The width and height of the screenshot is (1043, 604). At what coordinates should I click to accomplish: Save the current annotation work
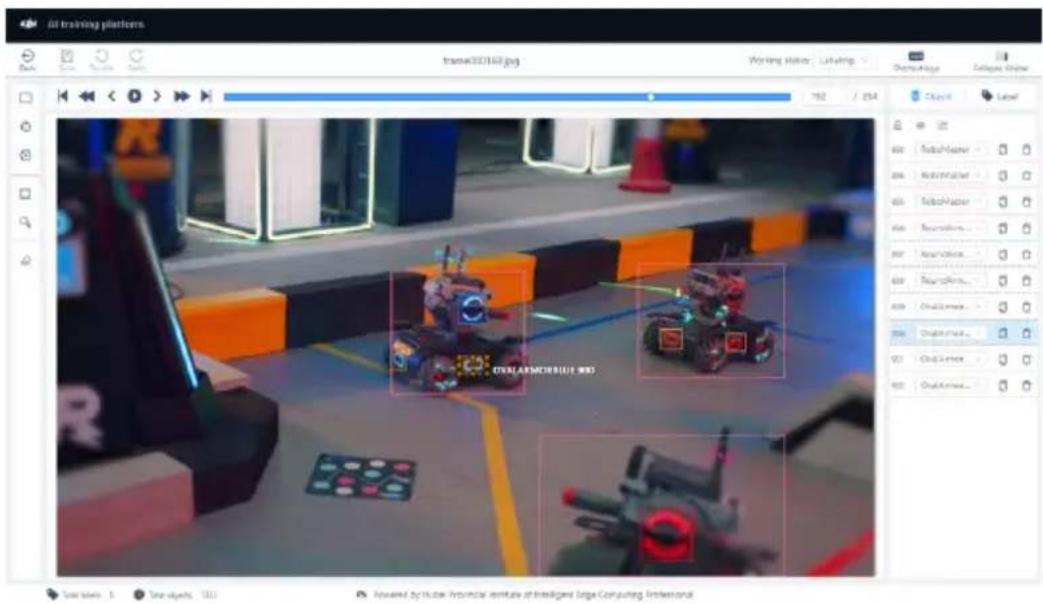67,59
